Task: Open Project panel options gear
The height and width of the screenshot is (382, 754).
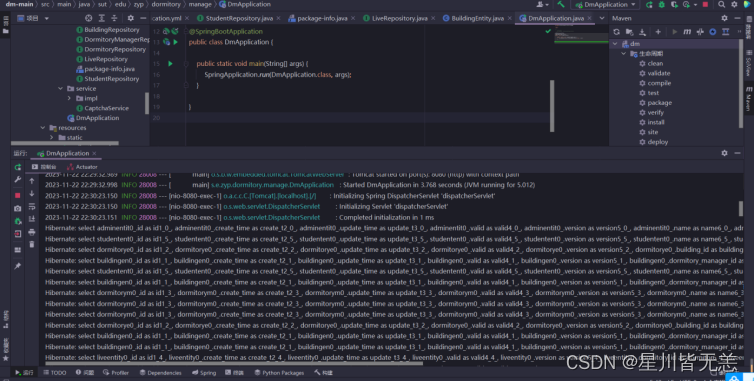Action: tap(130, 18)
